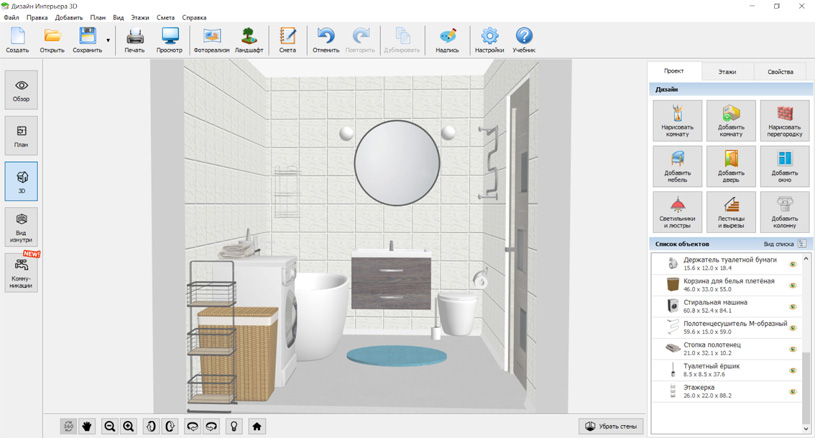Open the Фотореализм rendering tool
Viewport: 815px width, 438px height.
[211, 40]
